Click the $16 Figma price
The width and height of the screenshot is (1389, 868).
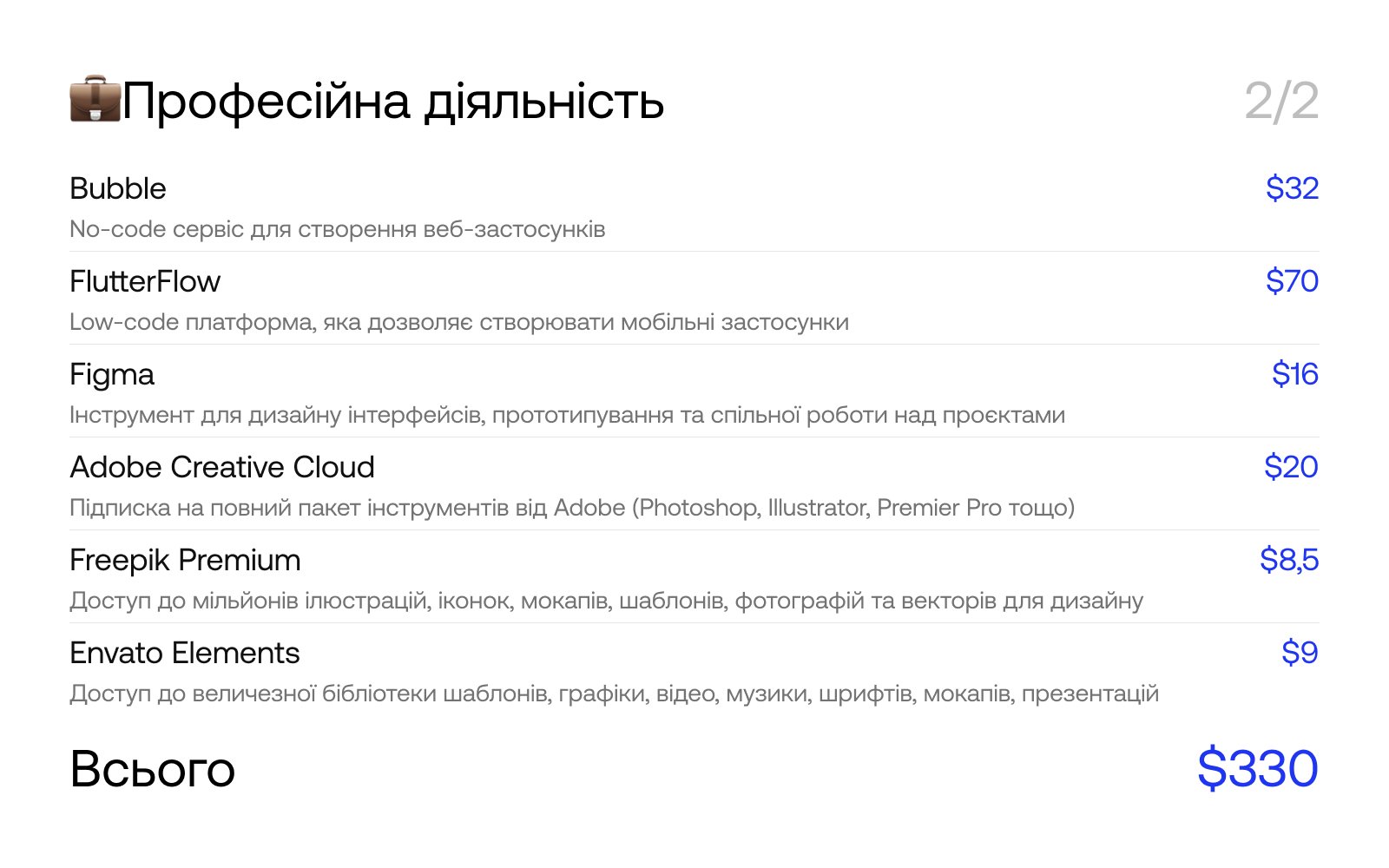[1294, 374]
